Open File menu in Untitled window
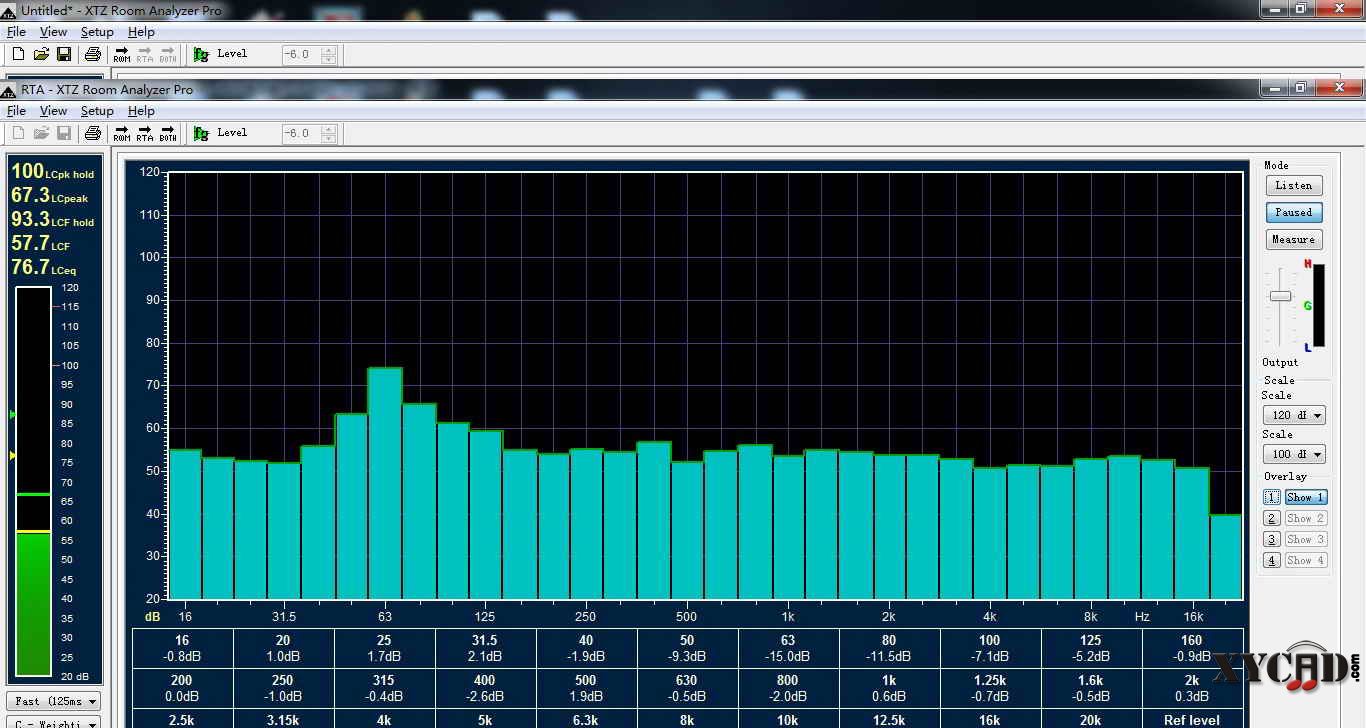The height and width of the screenshot is (728, 1366). pos(16,32)
